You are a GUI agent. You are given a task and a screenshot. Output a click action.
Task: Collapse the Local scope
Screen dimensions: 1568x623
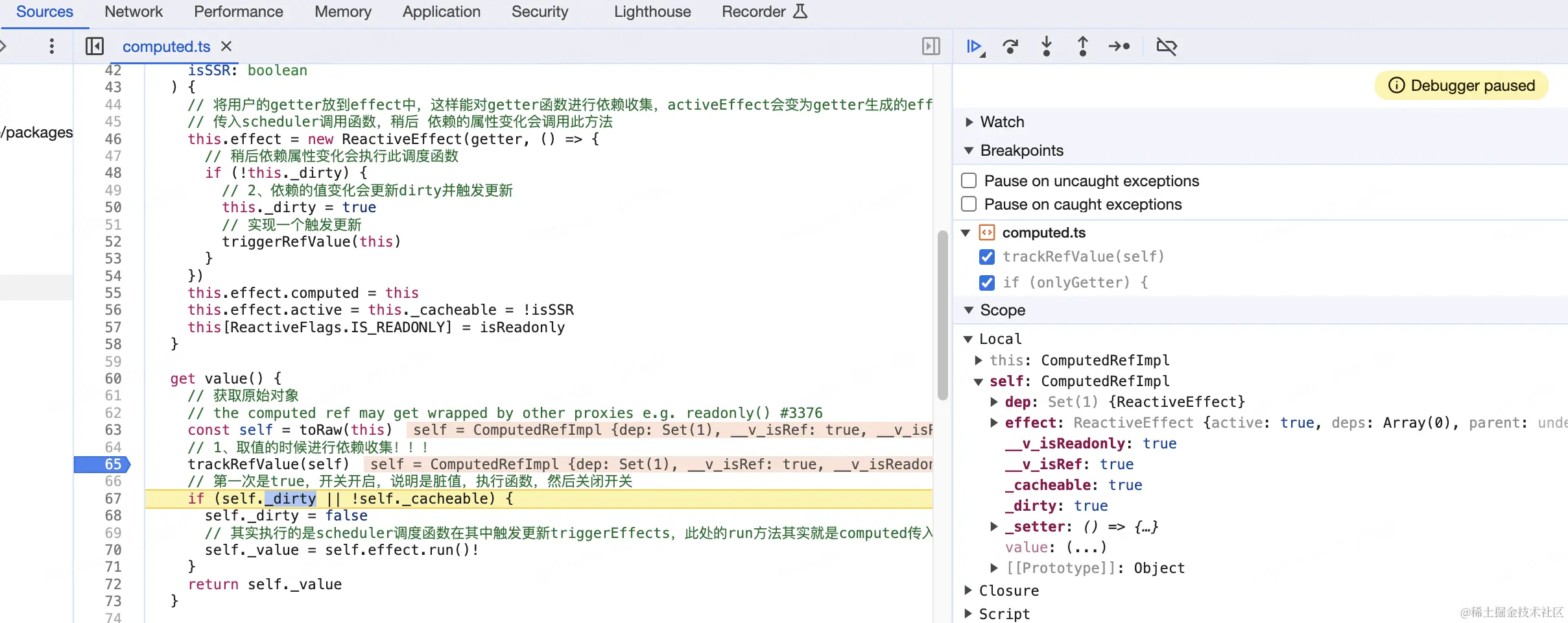pyautogui.click(x=968, y=339)
